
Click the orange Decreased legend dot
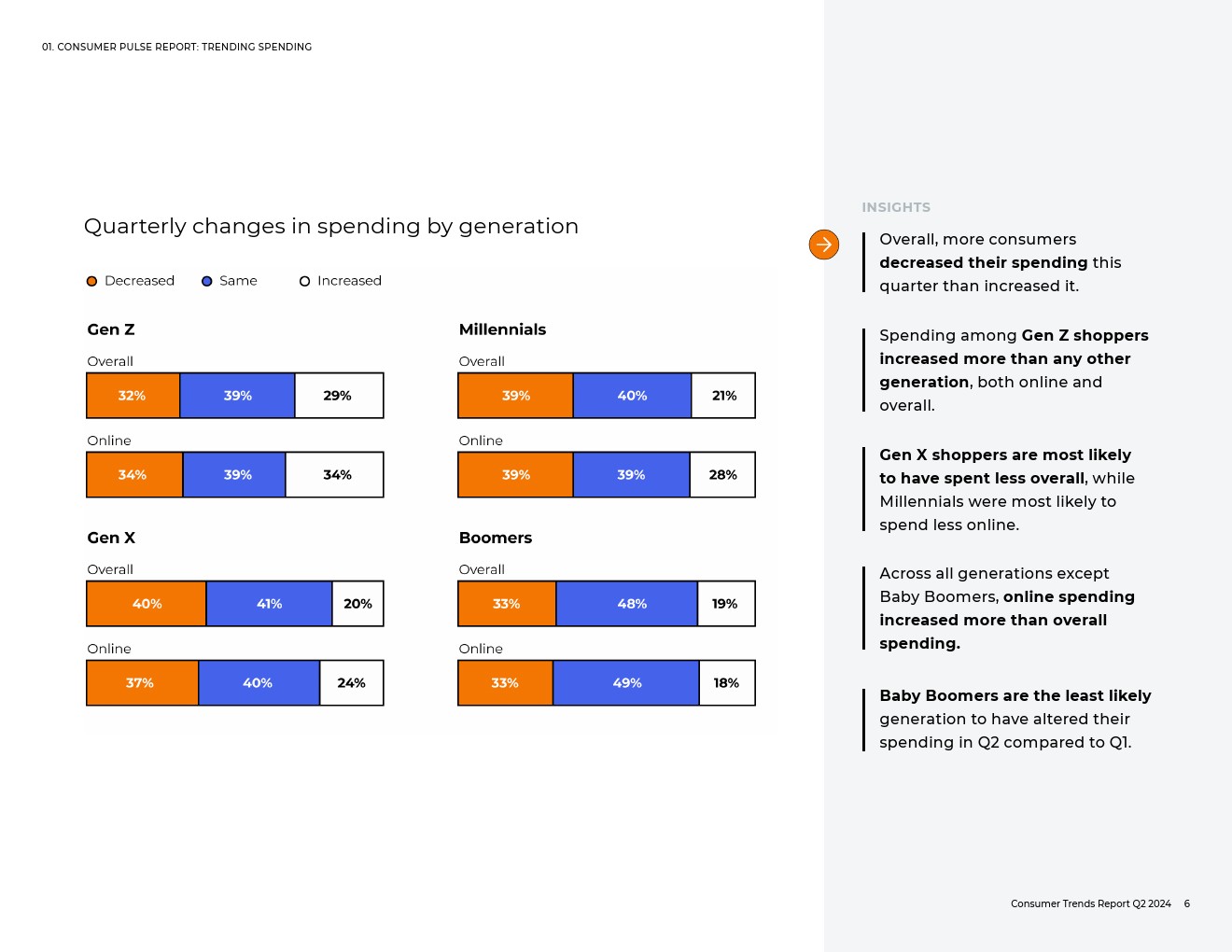click(92, 281)
